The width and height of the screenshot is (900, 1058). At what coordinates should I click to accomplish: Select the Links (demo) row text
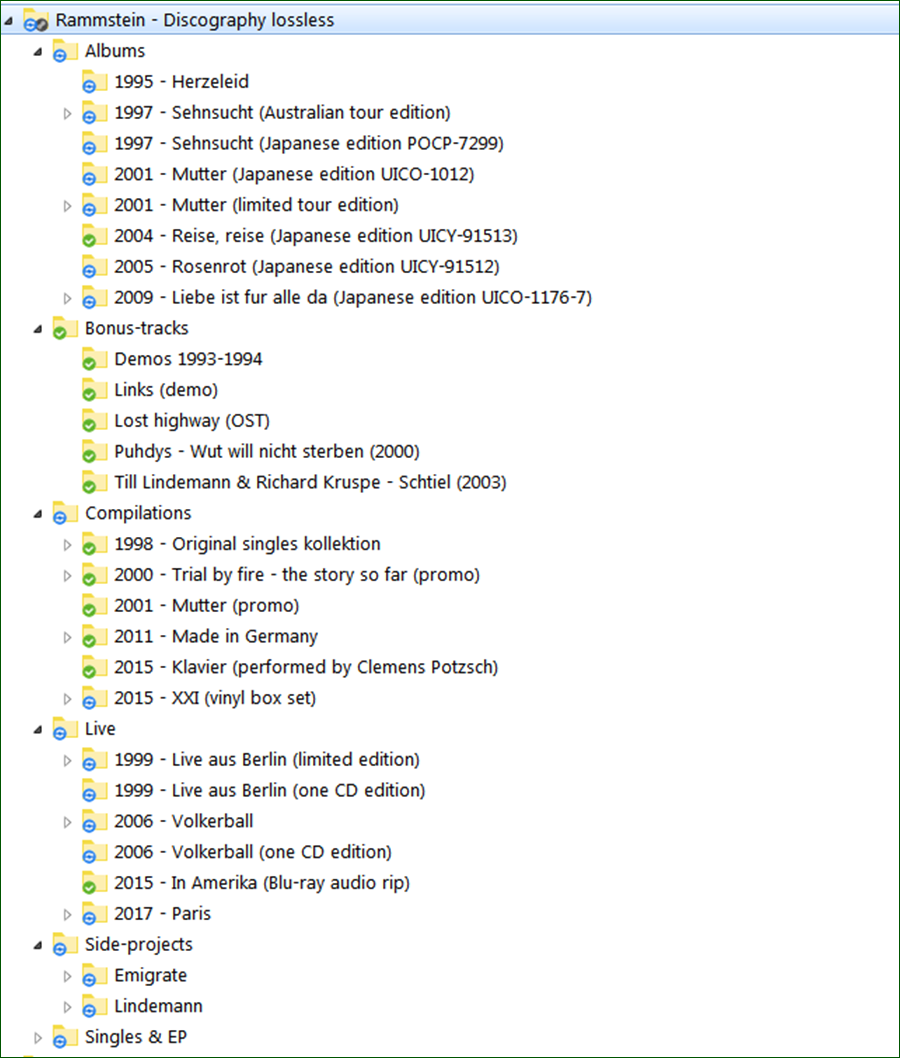[x=166, y=390]
